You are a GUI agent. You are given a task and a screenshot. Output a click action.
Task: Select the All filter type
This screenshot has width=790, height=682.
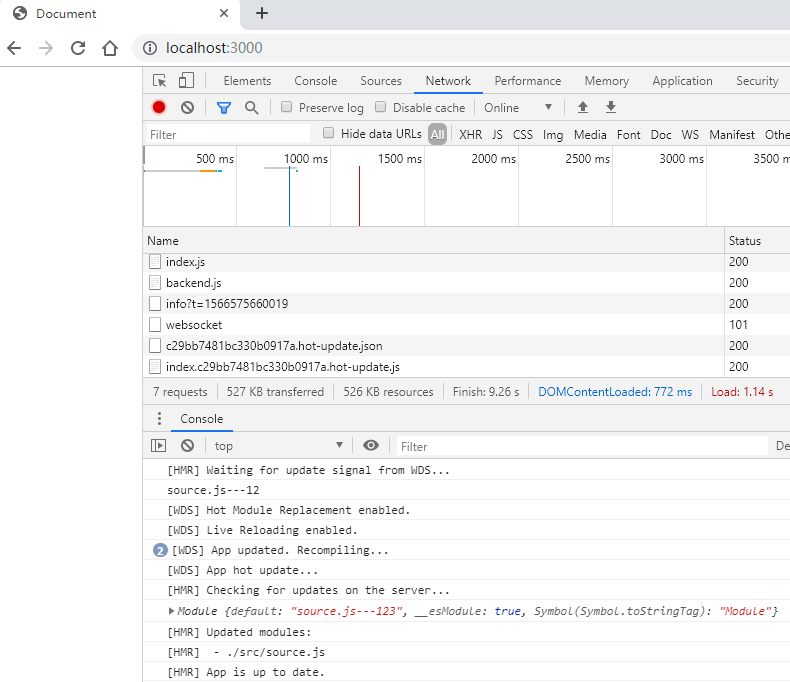click(437, 134)
